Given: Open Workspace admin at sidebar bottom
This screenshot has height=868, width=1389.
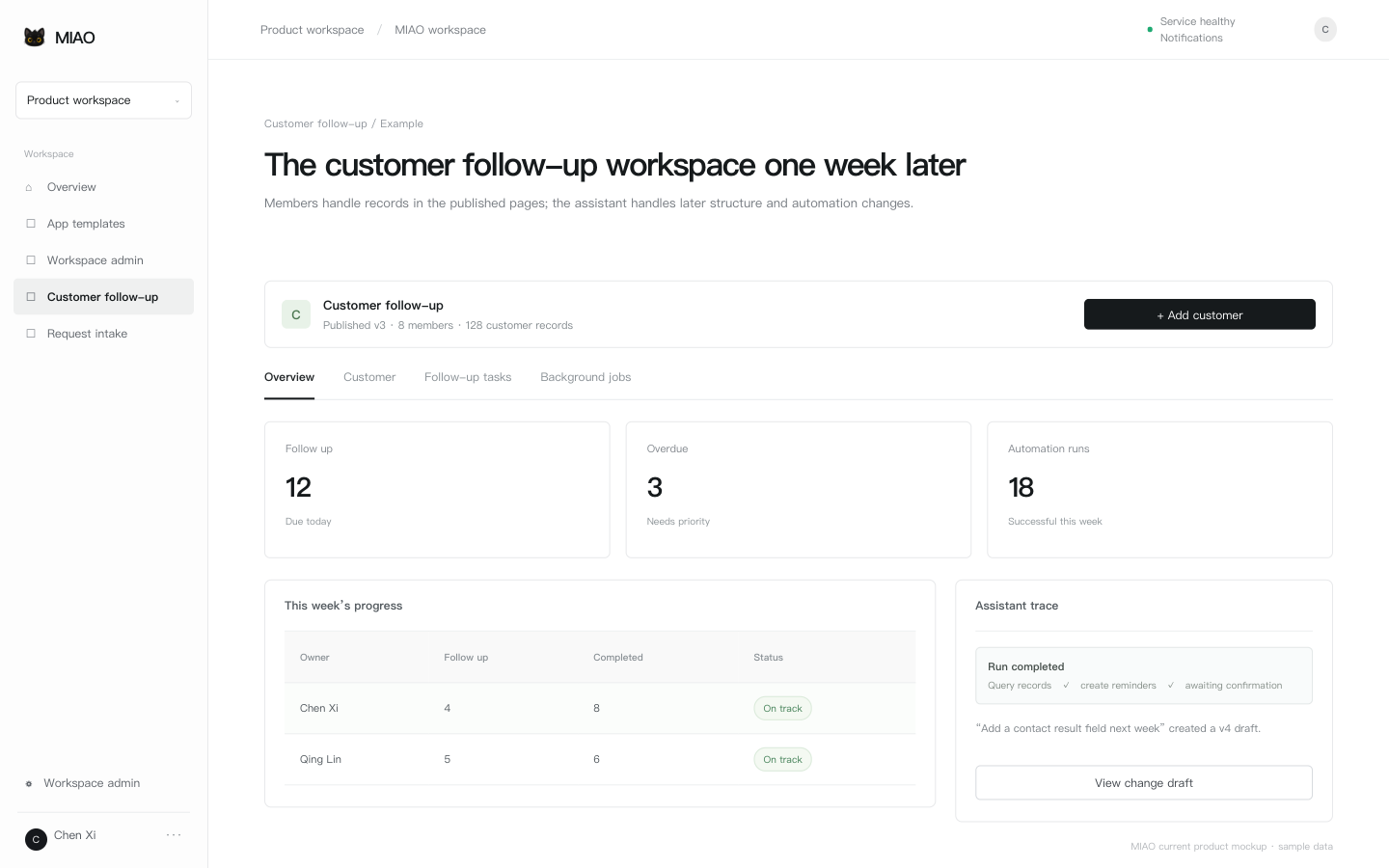Looking at the screenshot, I should coord(92,783).
